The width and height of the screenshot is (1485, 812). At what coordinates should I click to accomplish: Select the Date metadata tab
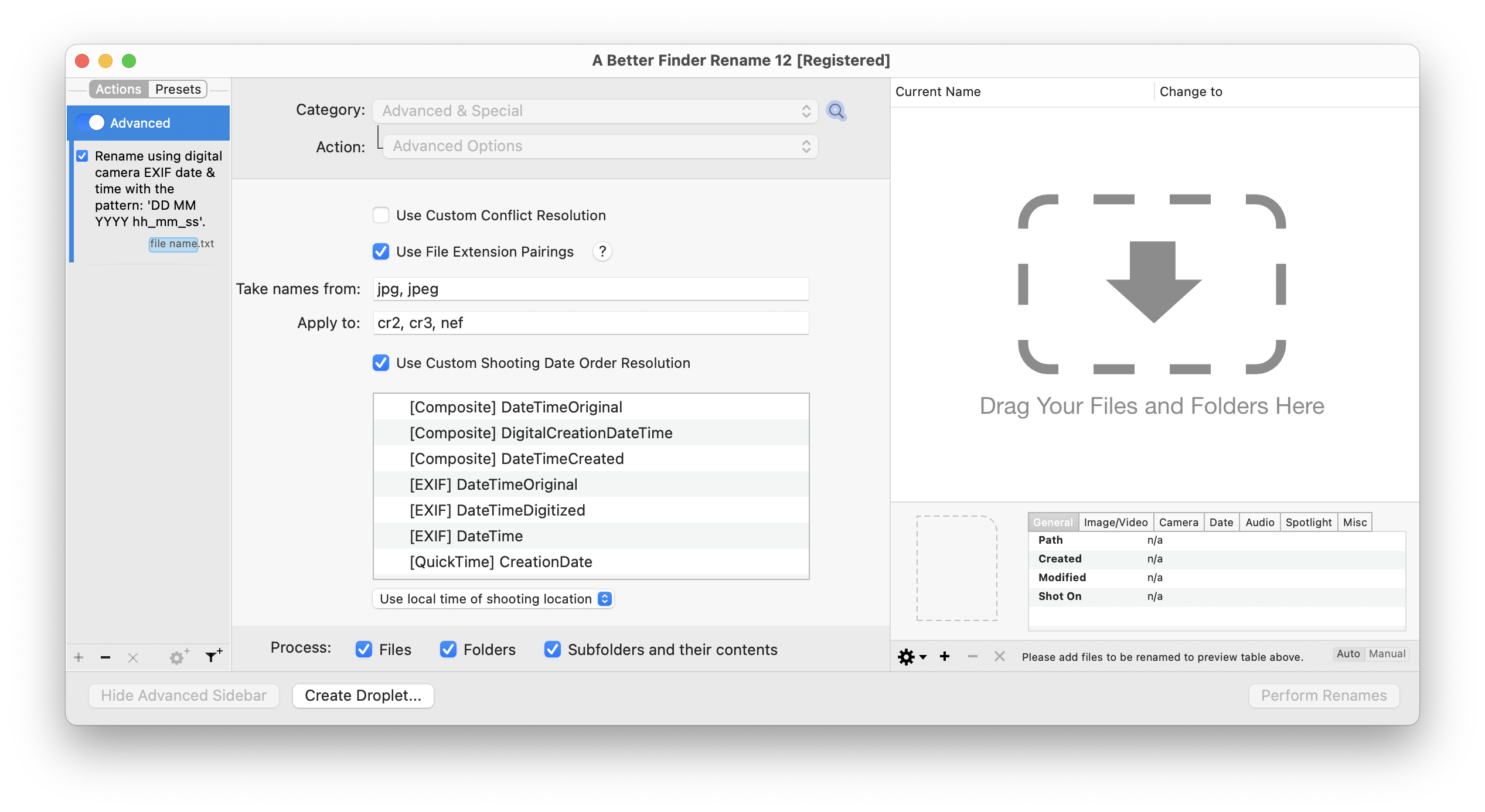(1221, 522)
